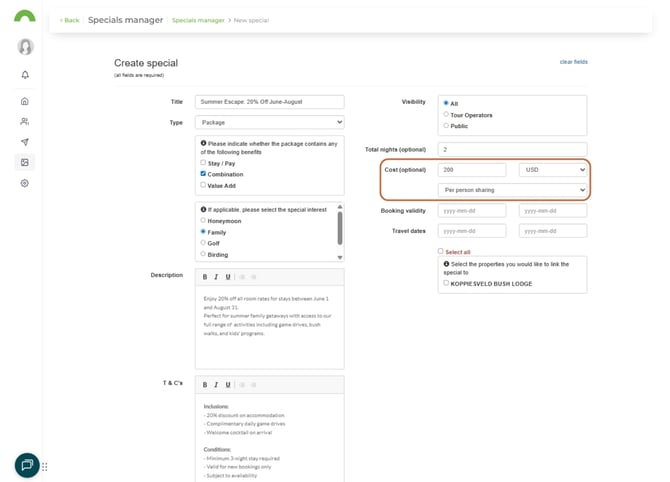
Task: Go Back using the header link
Action: (x=69, y=20)
